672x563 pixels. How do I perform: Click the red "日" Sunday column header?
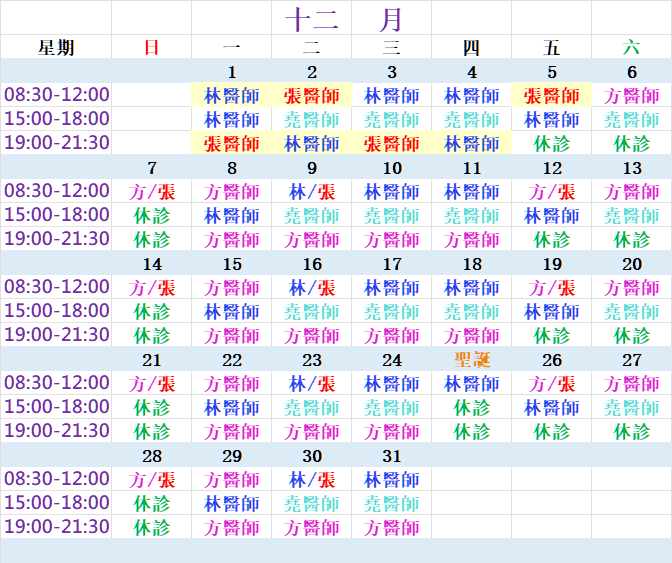[x=151, y=47]
